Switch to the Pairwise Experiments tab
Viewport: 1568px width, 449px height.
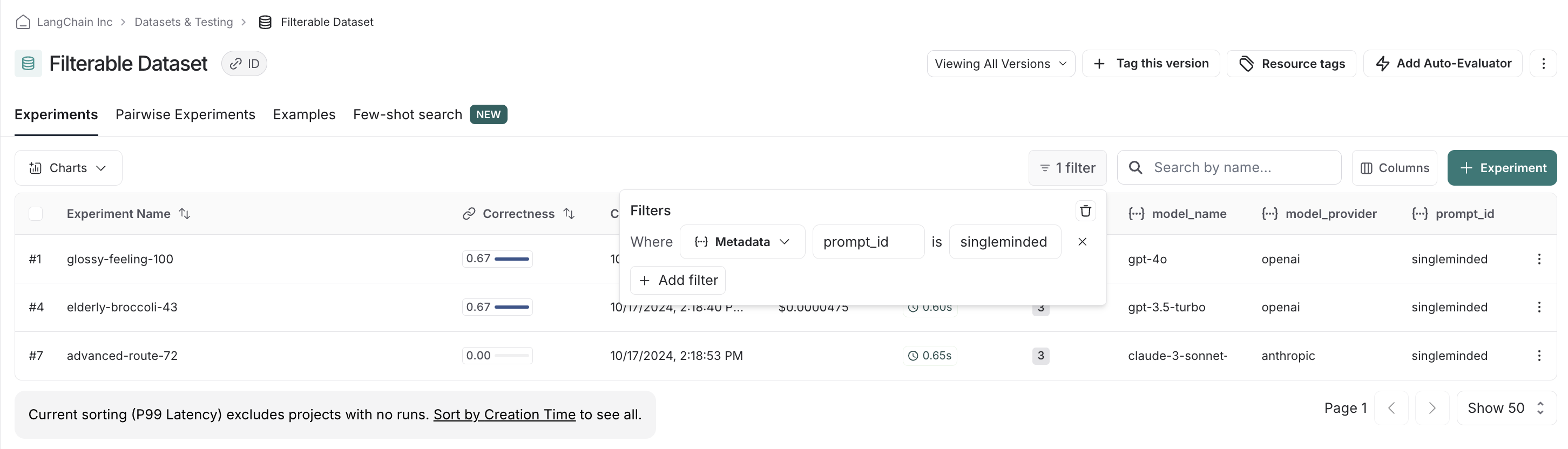point(185,114)
